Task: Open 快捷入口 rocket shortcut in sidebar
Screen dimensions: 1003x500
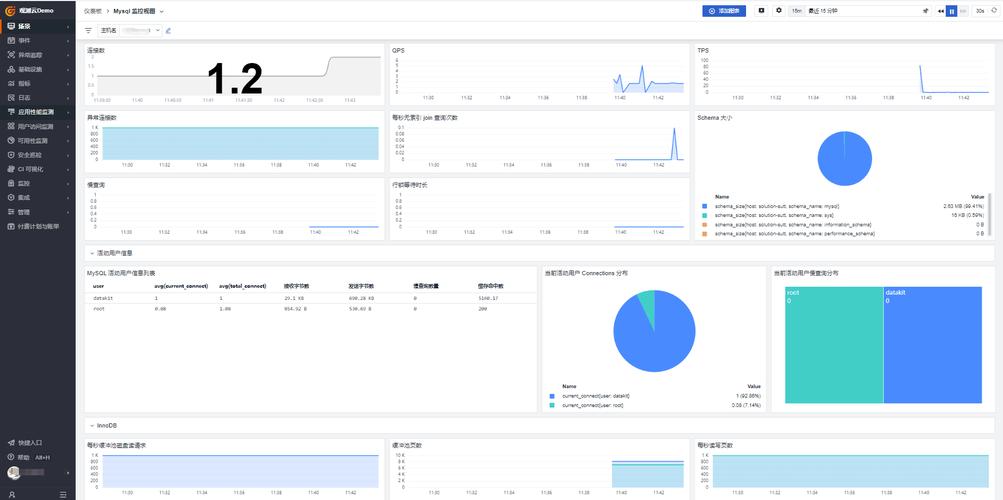Action: [x=29, y=442]
